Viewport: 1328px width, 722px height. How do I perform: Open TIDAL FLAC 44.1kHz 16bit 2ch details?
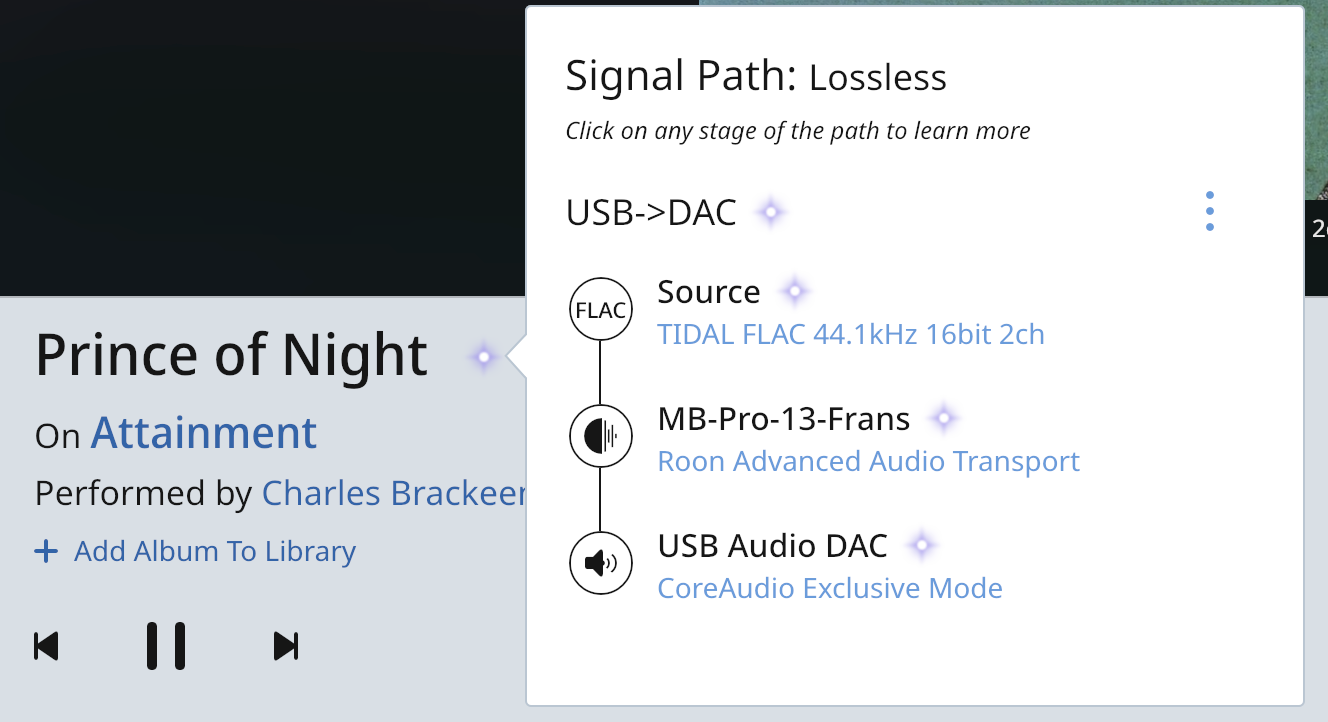(x=850, y=334)
